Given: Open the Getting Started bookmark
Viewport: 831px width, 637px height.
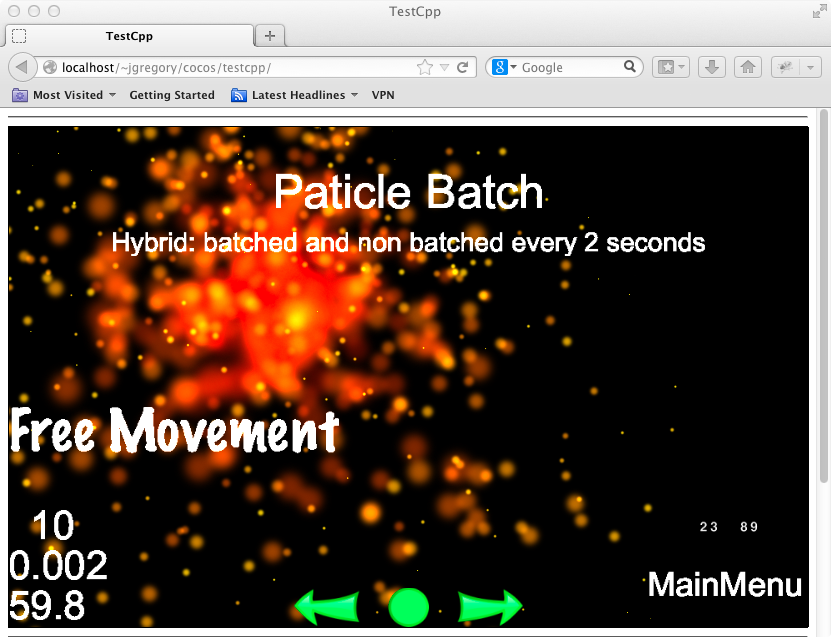Looking at the screenshot, I should coord(172,95).
